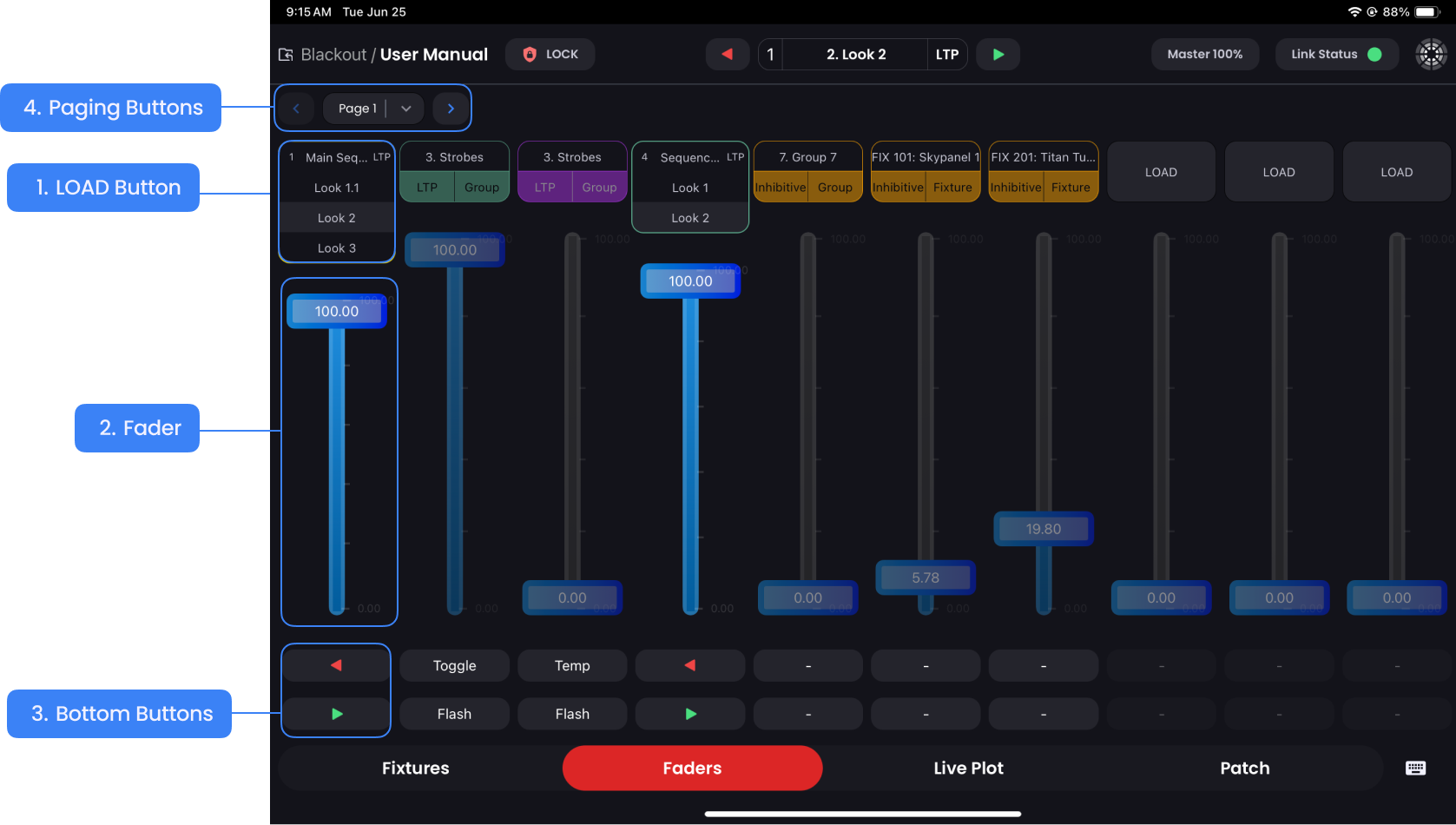The image size is (1456, 825).
Task: Click the show folder icon beside Blackout
Action: pyautogui.click(x=286, y=55)
